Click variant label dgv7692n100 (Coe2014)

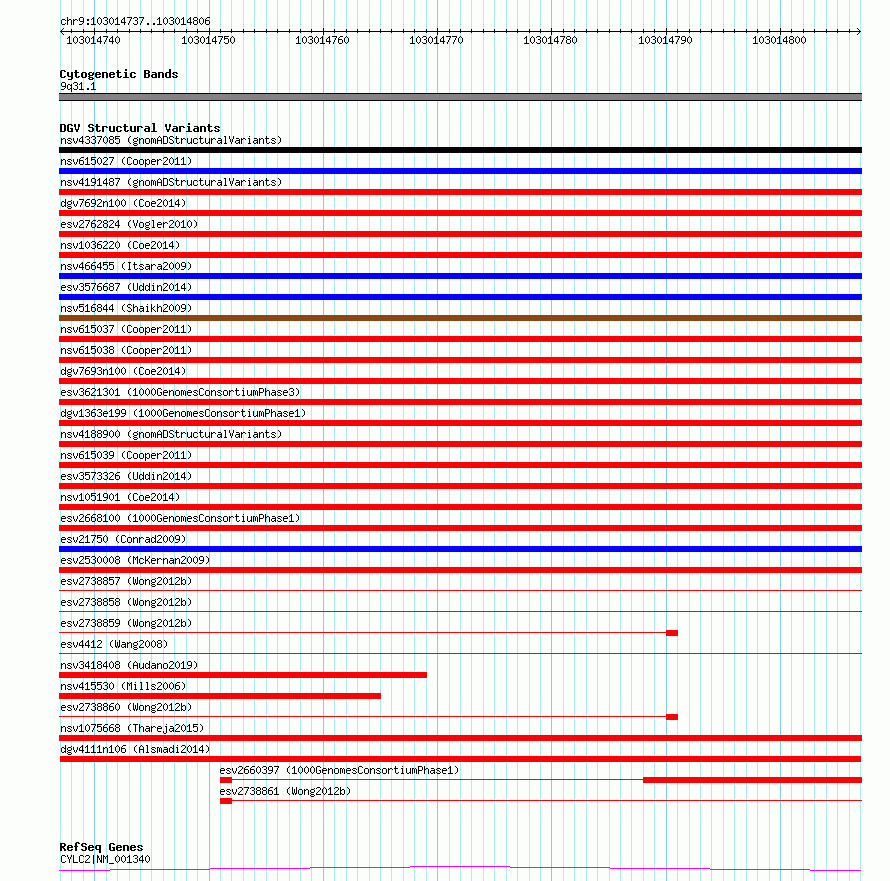(123, 203)
